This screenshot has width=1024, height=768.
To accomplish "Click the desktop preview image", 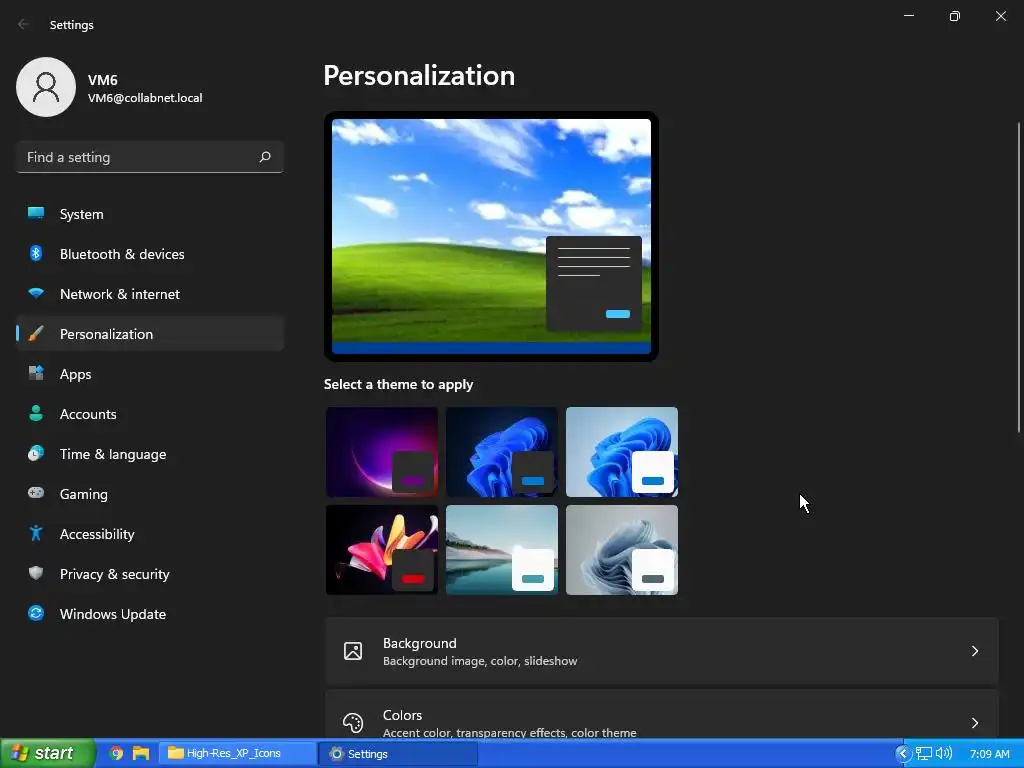I will point(491,236).
